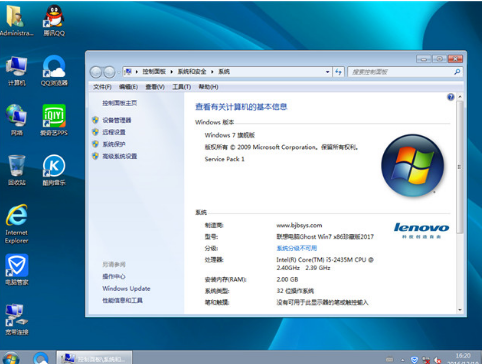Click the shield icon next to 高级系统设置

(95, 156)
